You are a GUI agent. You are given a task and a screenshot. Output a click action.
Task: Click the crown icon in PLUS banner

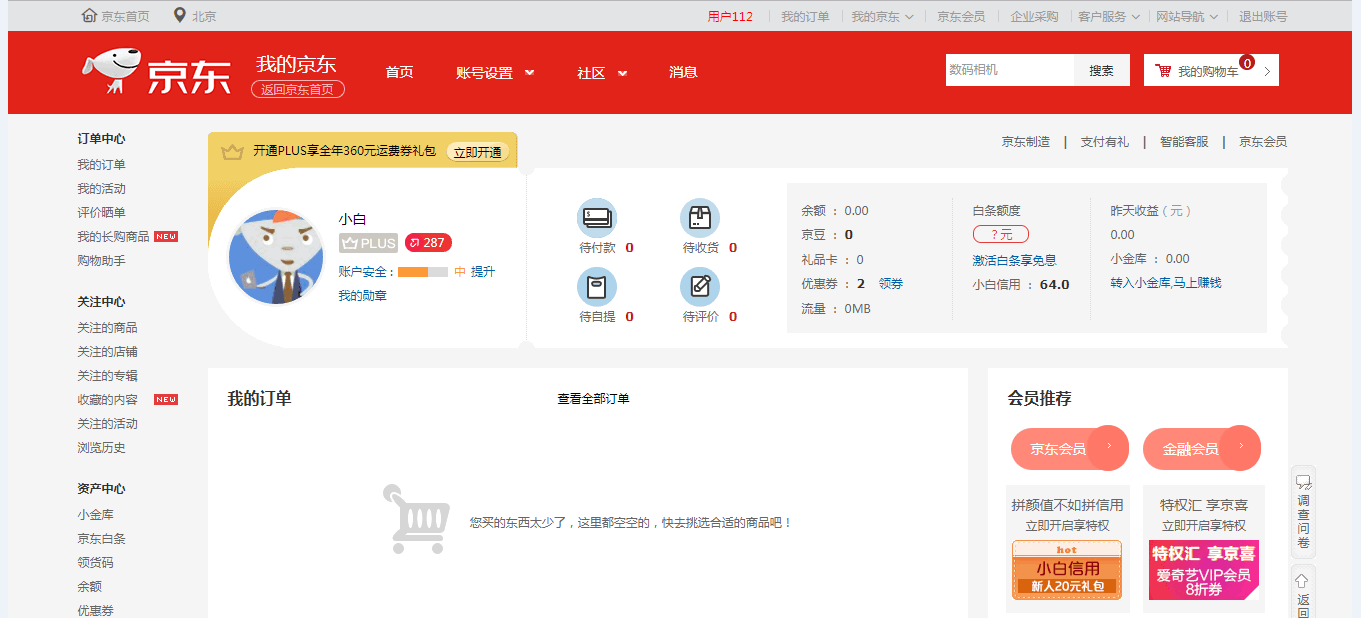[233, 152]
